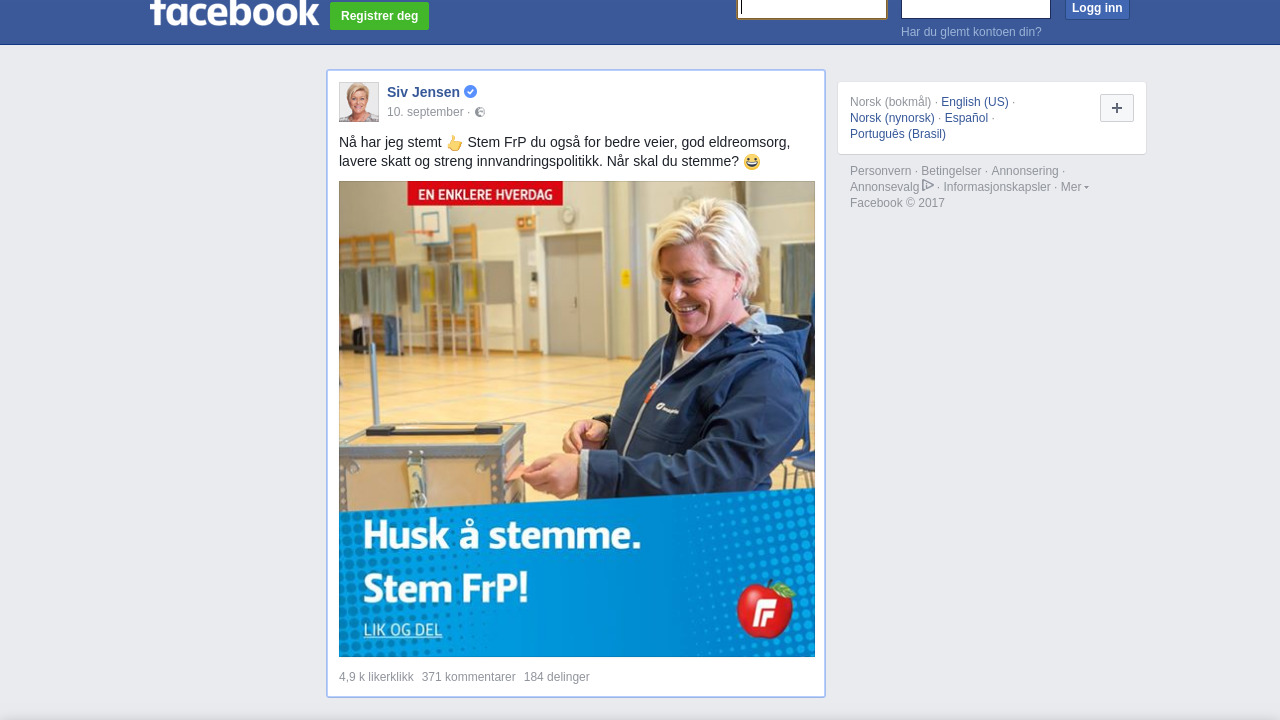The height and width of the screenshot is (720, 1280).
Task: Click the AdChoices triangle icon
Action: 928,186
